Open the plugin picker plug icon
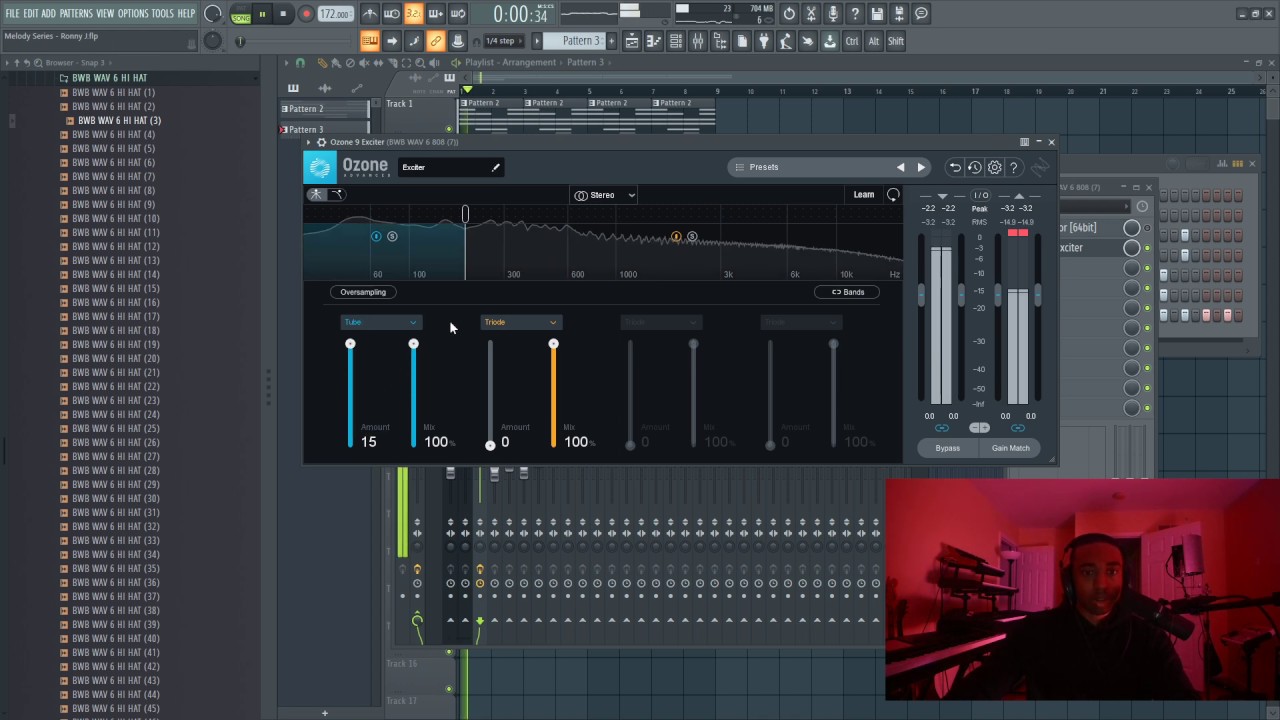The height and width of the screenshot is (720, 1280). tap(764, 41)
